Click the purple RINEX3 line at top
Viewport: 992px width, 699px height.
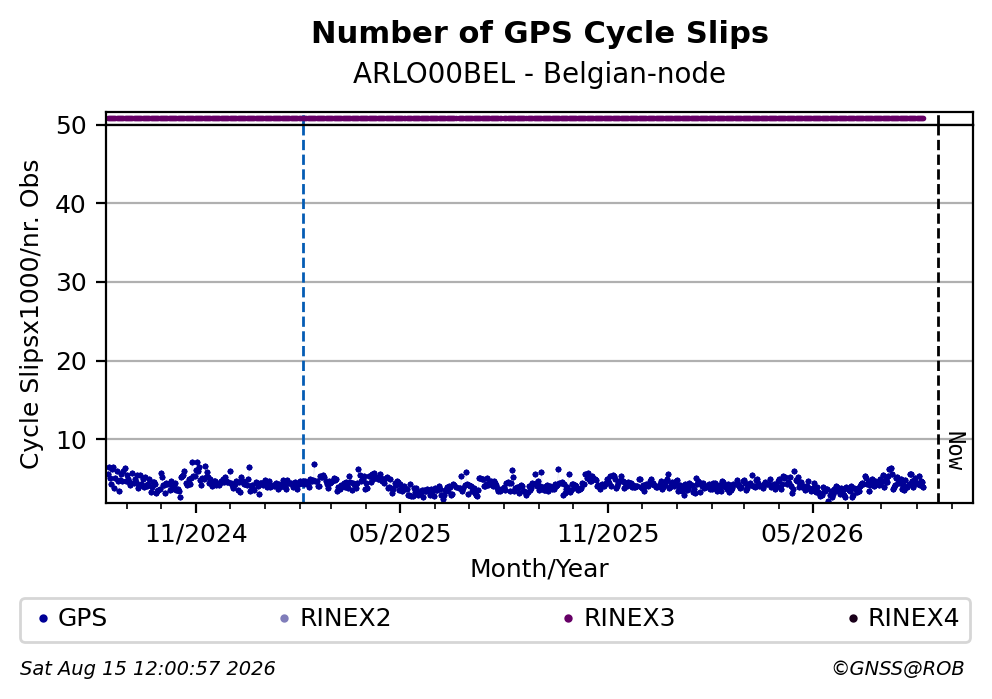(516, 118)
